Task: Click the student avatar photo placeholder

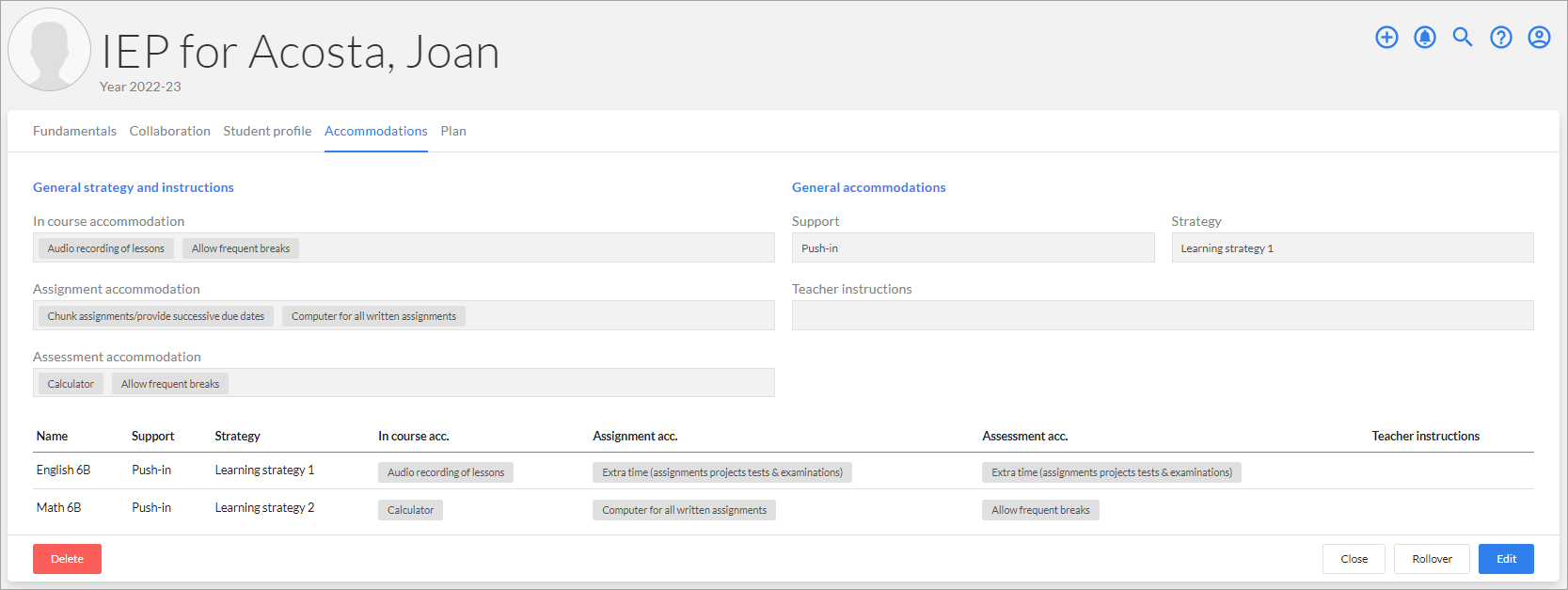Action: [x=50, y=50]
